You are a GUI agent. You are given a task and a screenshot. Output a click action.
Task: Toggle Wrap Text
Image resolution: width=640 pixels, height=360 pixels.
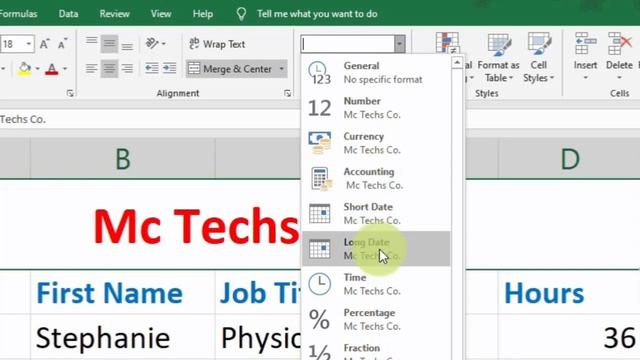pyautogui.click(x=217, y=44)
